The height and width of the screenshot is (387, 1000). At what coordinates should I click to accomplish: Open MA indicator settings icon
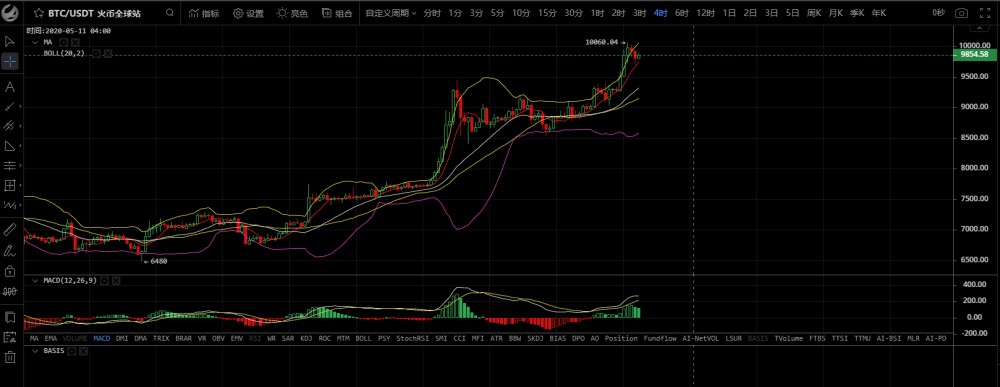63,42
